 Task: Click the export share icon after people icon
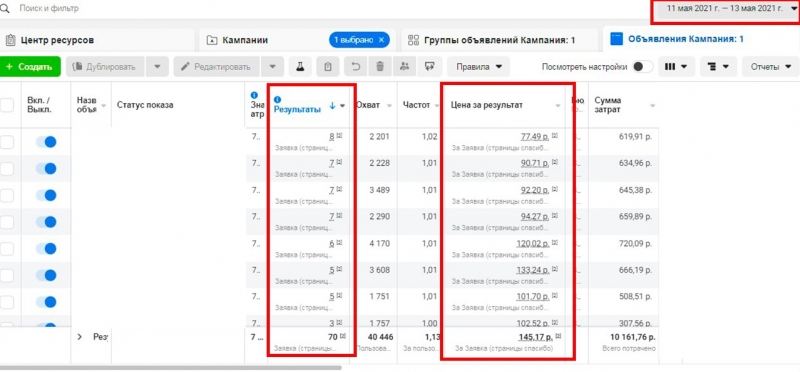[x=430, y=67]
